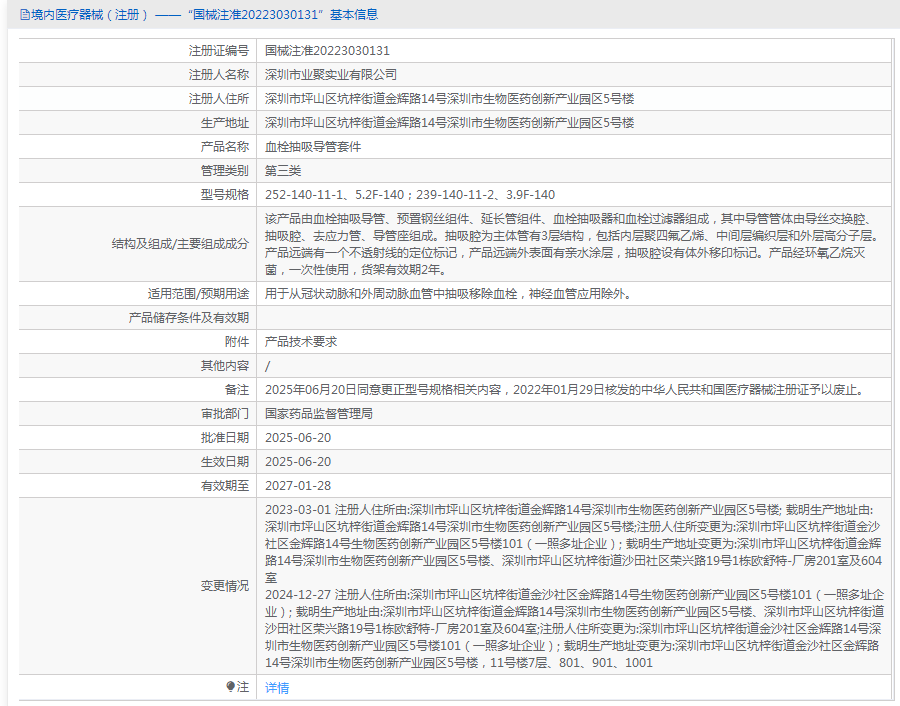Click the address value in the 生产地址 row

tap(449, 123)
